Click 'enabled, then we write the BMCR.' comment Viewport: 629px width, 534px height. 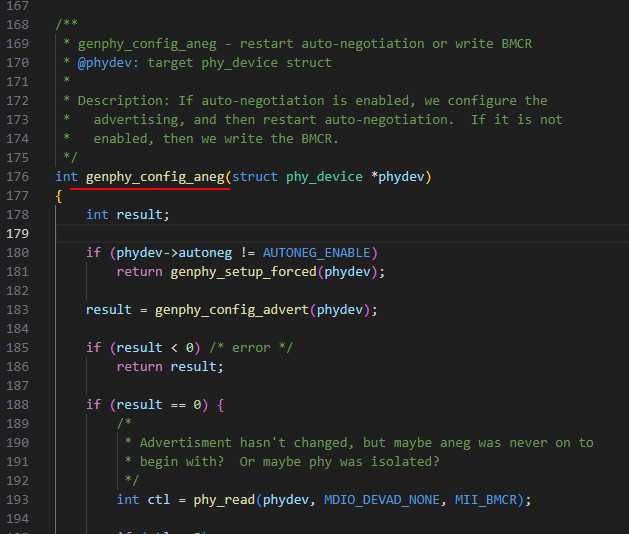(x=216, y=139)
